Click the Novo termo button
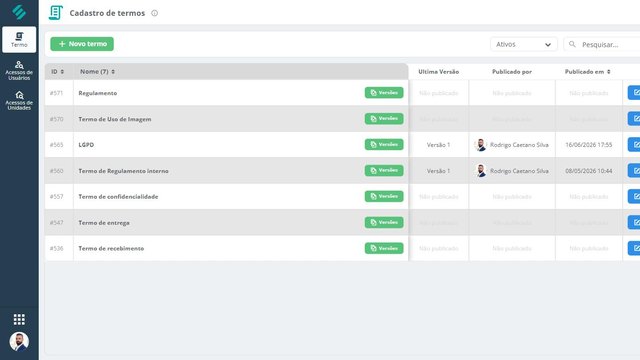The width and height of the screenshot is (640, 360). pyautogui.click(x=82, y=44)
